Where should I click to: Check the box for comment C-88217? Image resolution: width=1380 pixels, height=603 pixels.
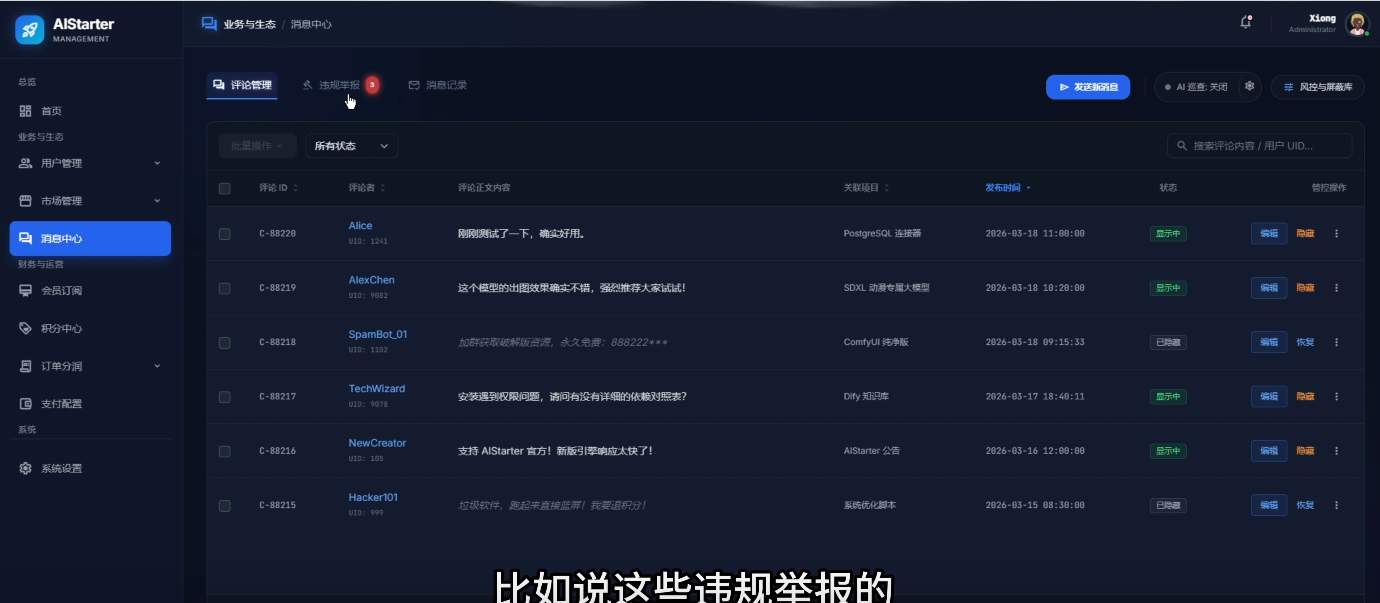click(x=224, y=397)
